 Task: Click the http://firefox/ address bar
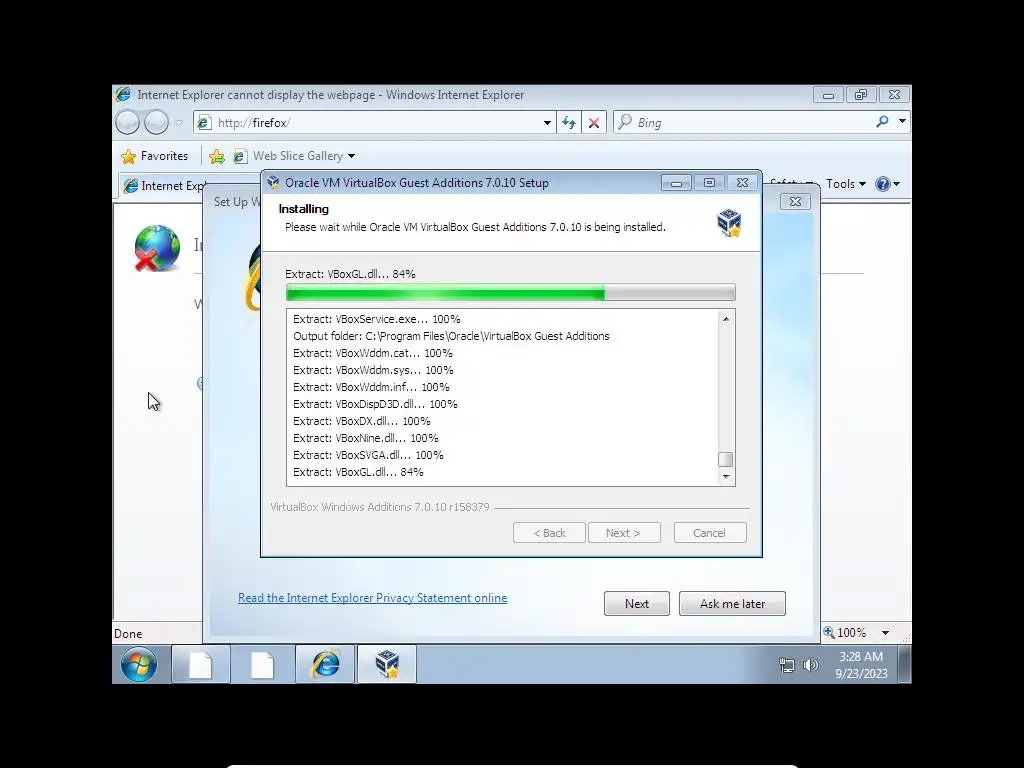374,122
